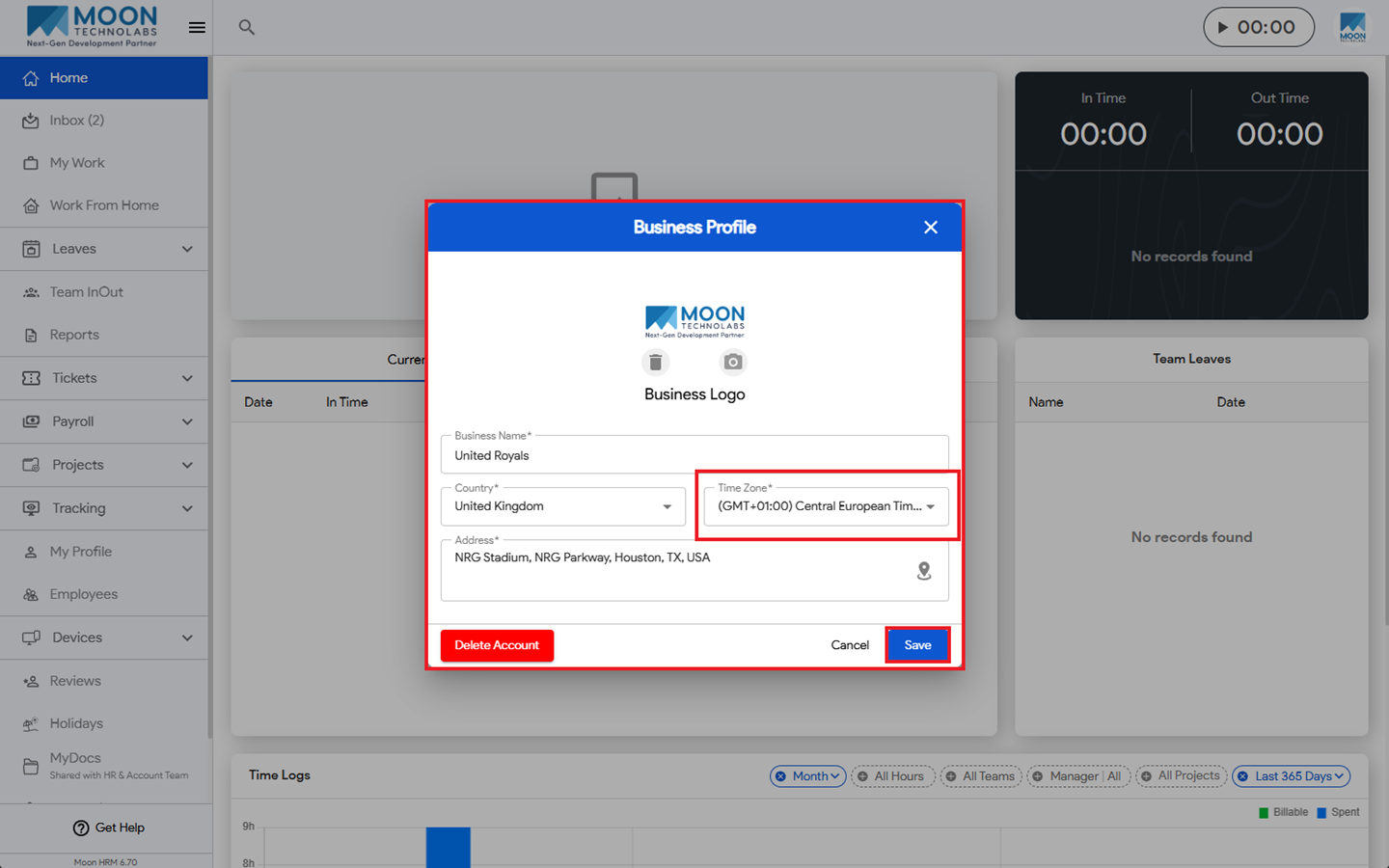Click the search magnifier icon
This screenshot has height=868, width=1389.
(x=247, y=27)
